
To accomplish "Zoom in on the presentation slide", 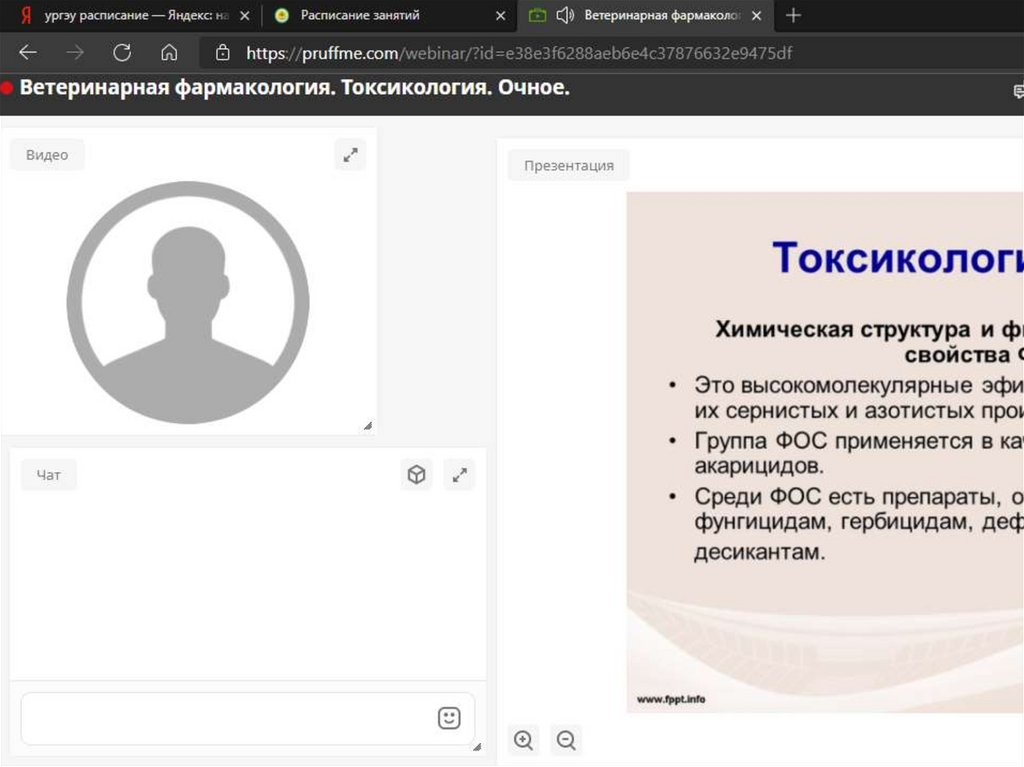I will tap(523, 740).
